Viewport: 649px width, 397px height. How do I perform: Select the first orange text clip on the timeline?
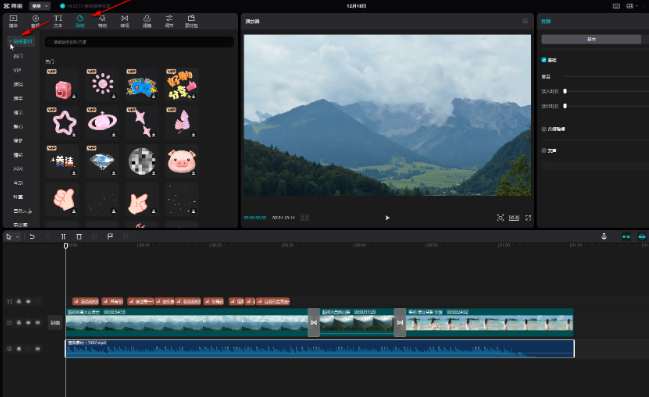(86, 301)
